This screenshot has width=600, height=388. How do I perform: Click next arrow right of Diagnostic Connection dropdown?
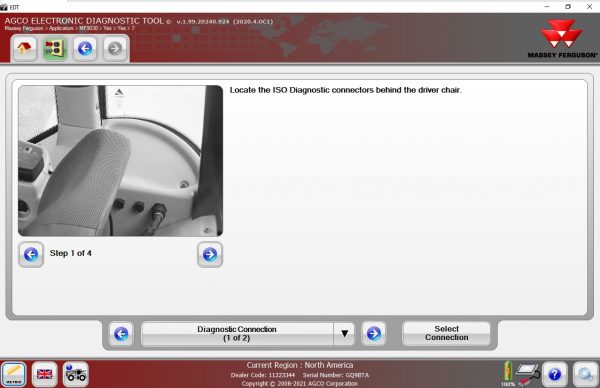373,334
